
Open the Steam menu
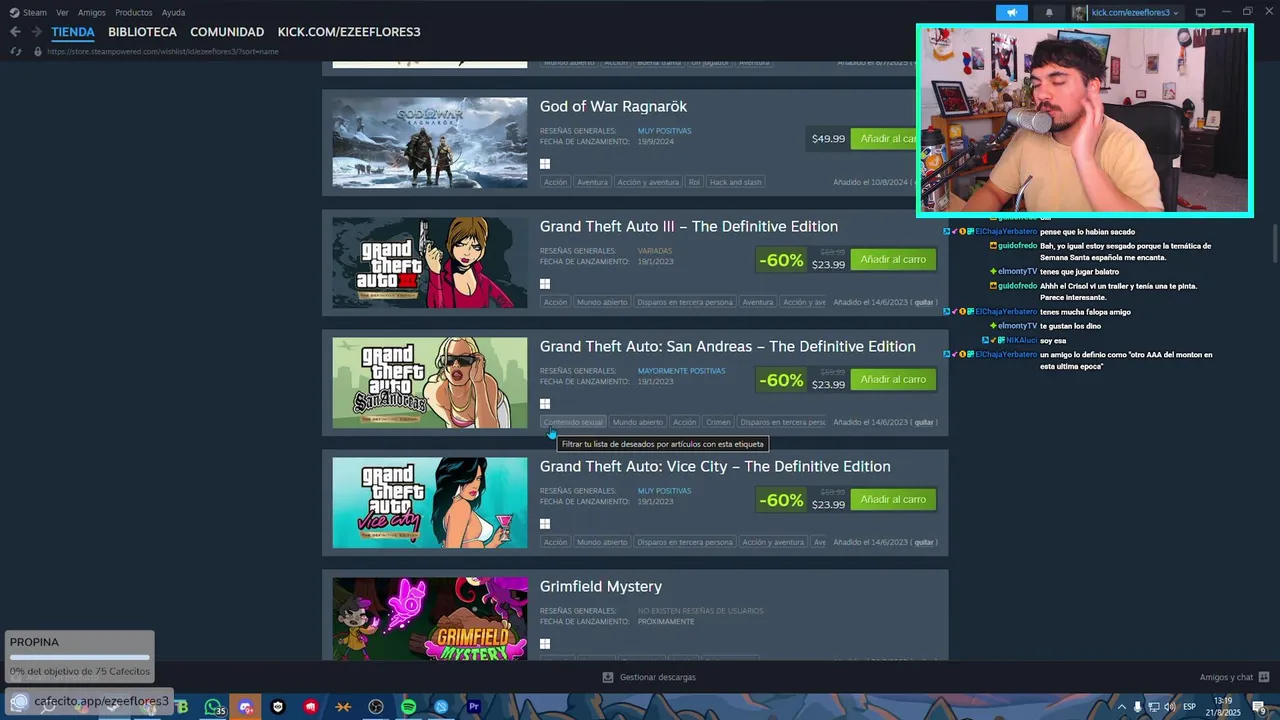(x=35, y=13)
